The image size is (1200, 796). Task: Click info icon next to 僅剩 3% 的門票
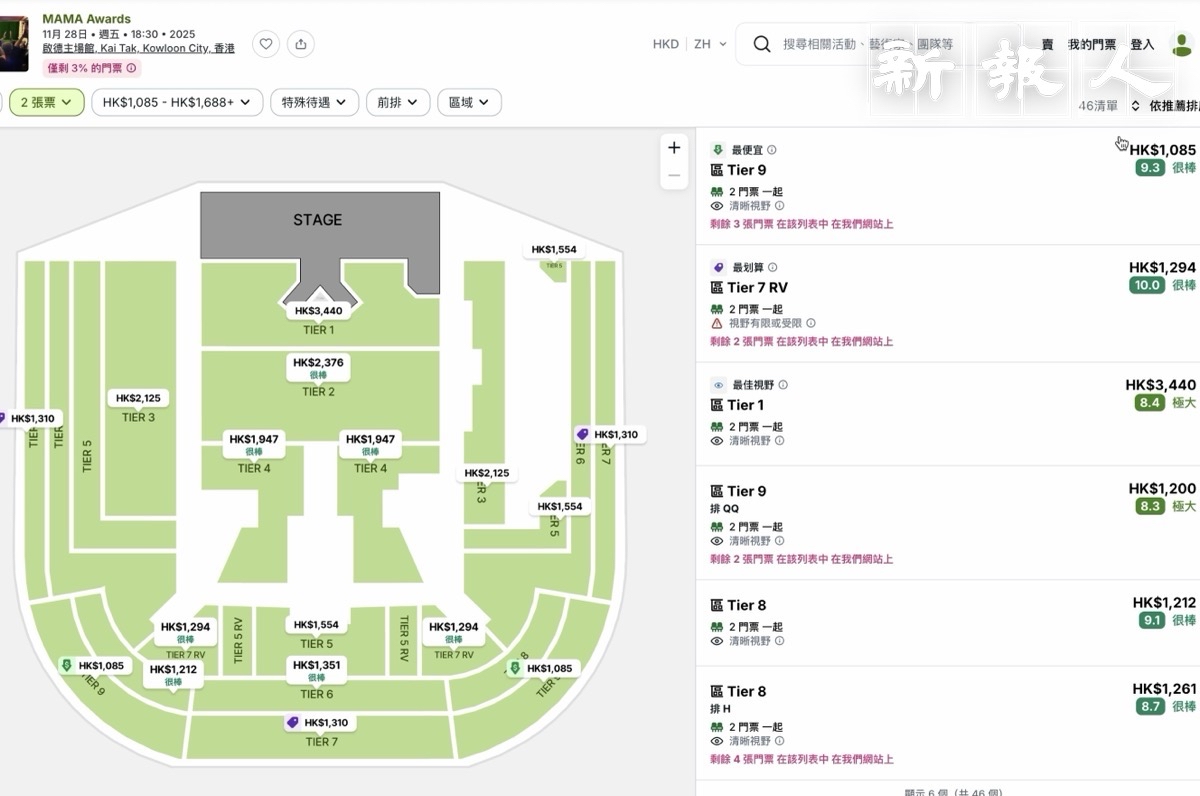[x=131, y=68]
